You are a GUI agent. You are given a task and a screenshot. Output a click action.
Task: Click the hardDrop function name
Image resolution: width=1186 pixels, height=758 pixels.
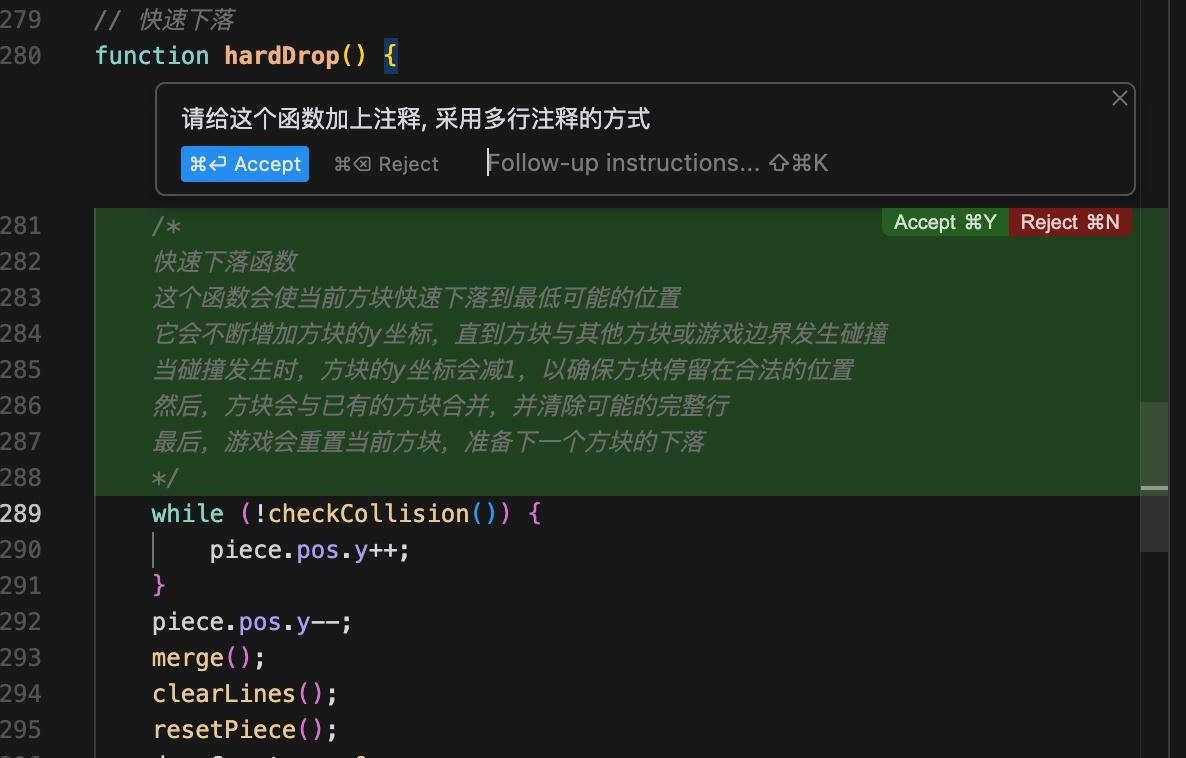281,56
